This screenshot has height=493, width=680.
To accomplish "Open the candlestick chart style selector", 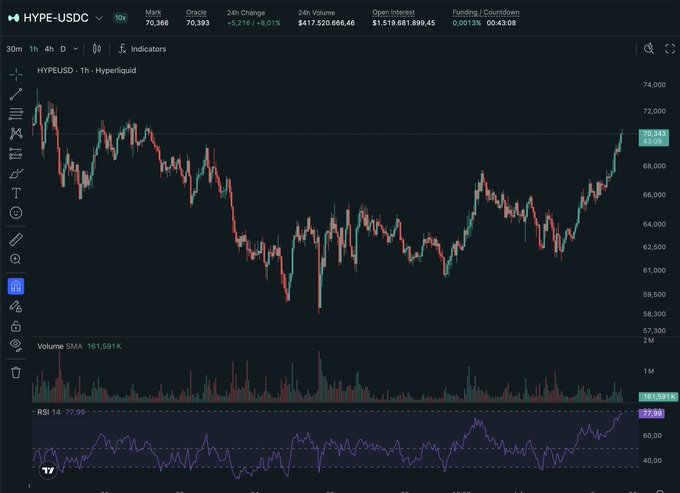I will pyautogui.click(x=97, y=49).
